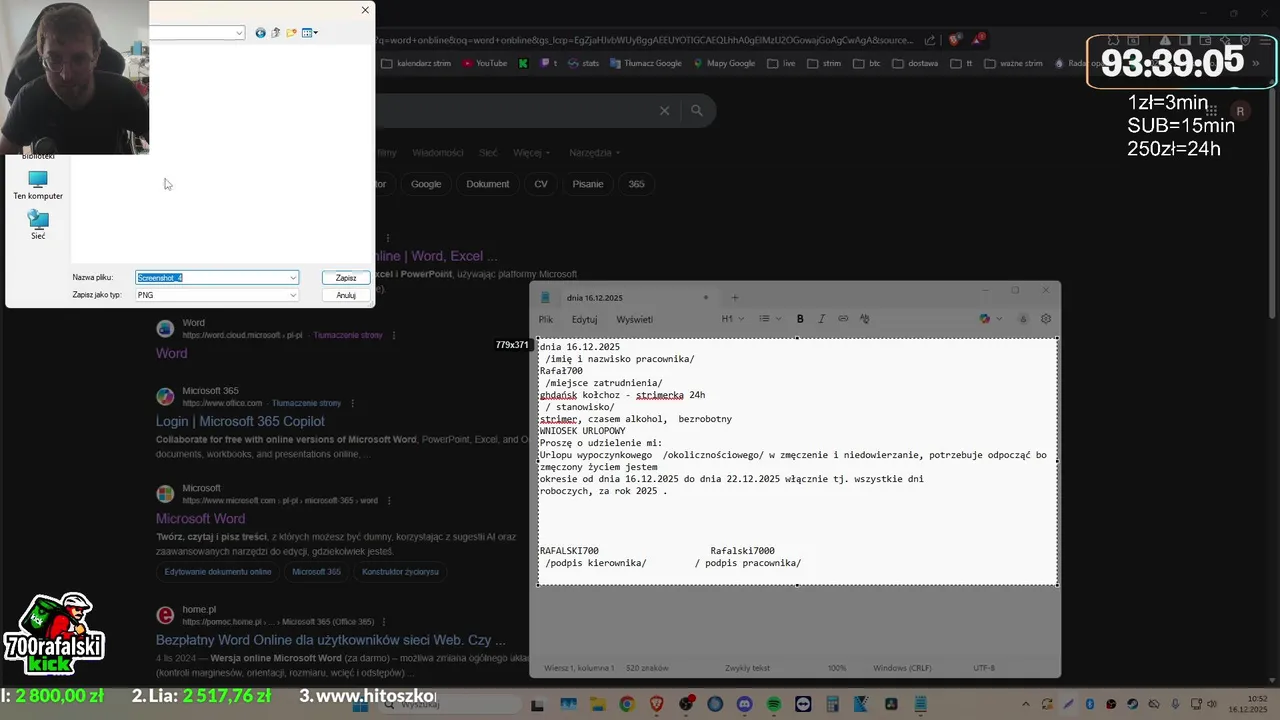Click clear formatting icon in Notepad
The height and width of the screenshot is (720, 1280).
click(865, 319)
